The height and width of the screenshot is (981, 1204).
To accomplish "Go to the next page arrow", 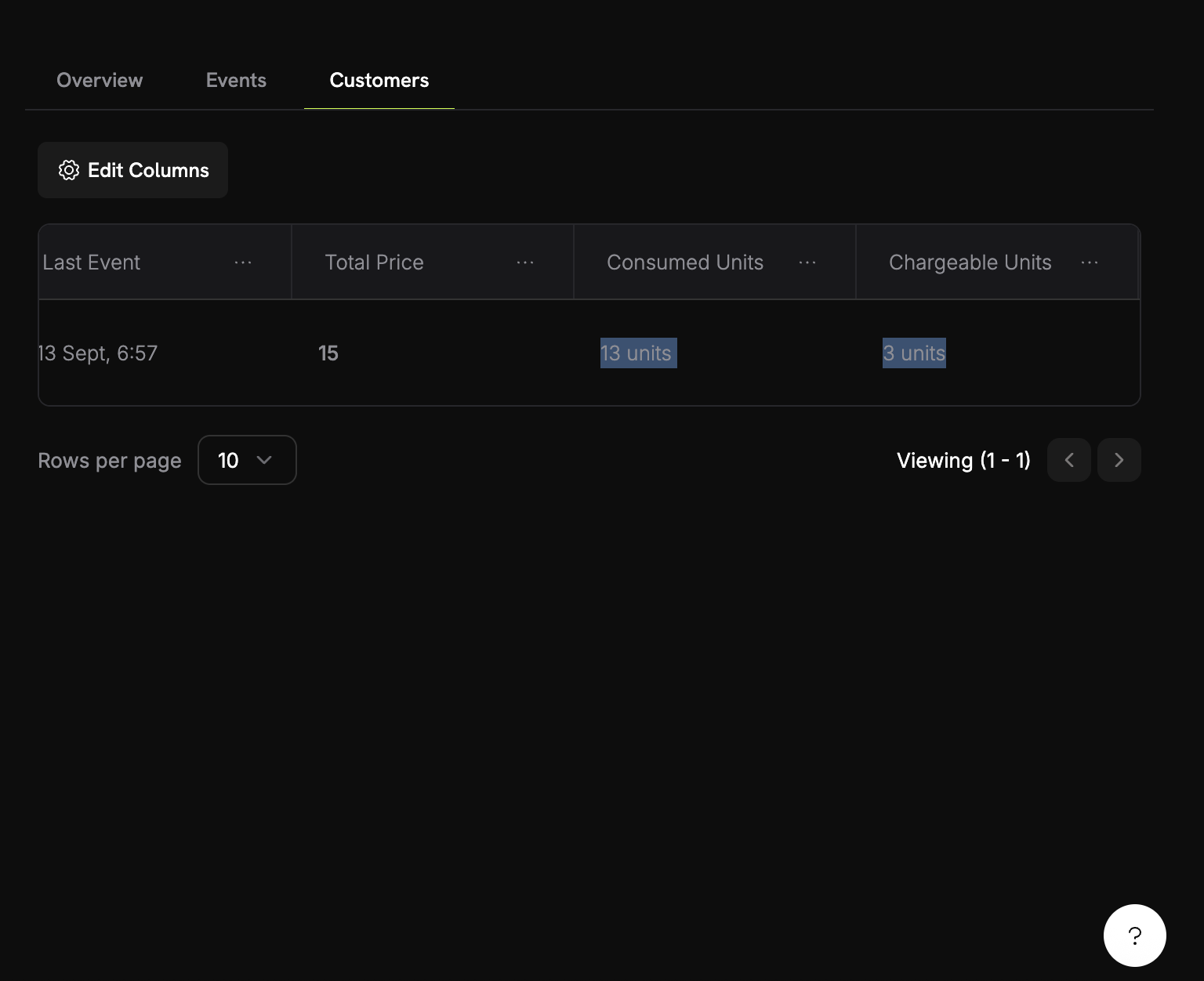I will pos(1119,460).
